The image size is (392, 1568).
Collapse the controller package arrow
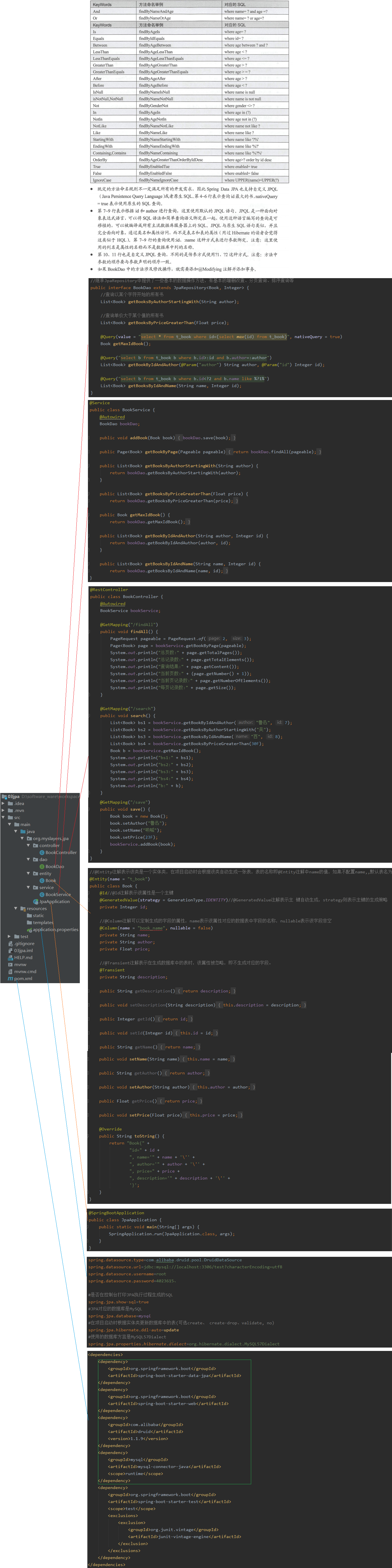click(28, 845)
